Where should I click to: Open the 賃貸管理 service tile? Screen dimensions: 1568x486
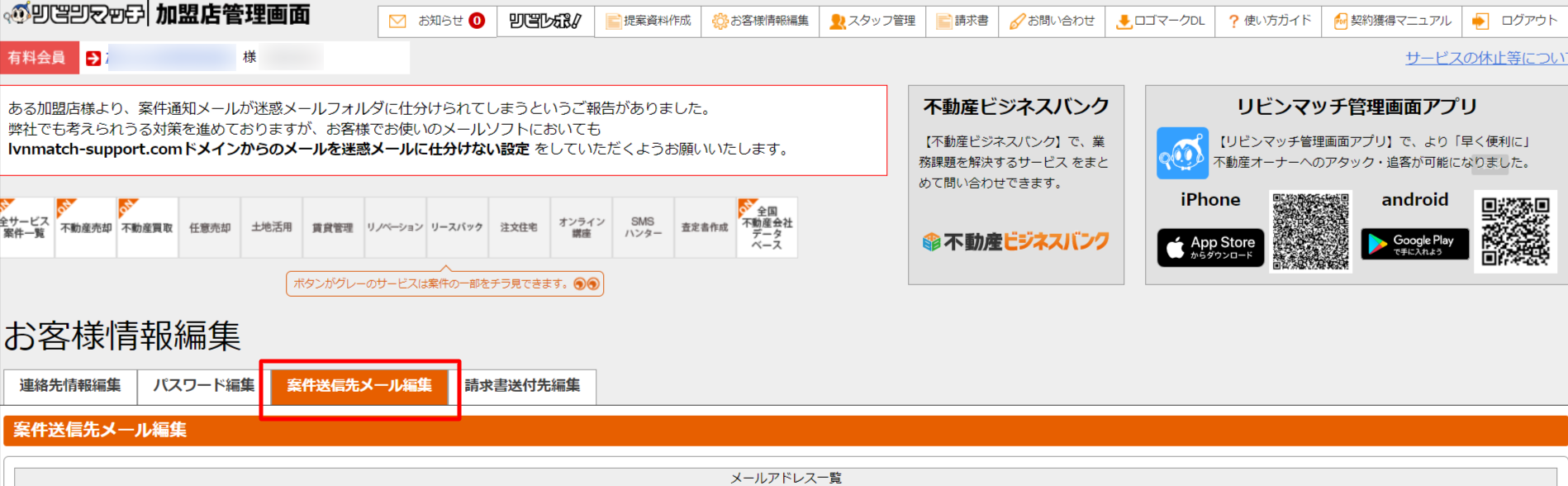(333, 227)
